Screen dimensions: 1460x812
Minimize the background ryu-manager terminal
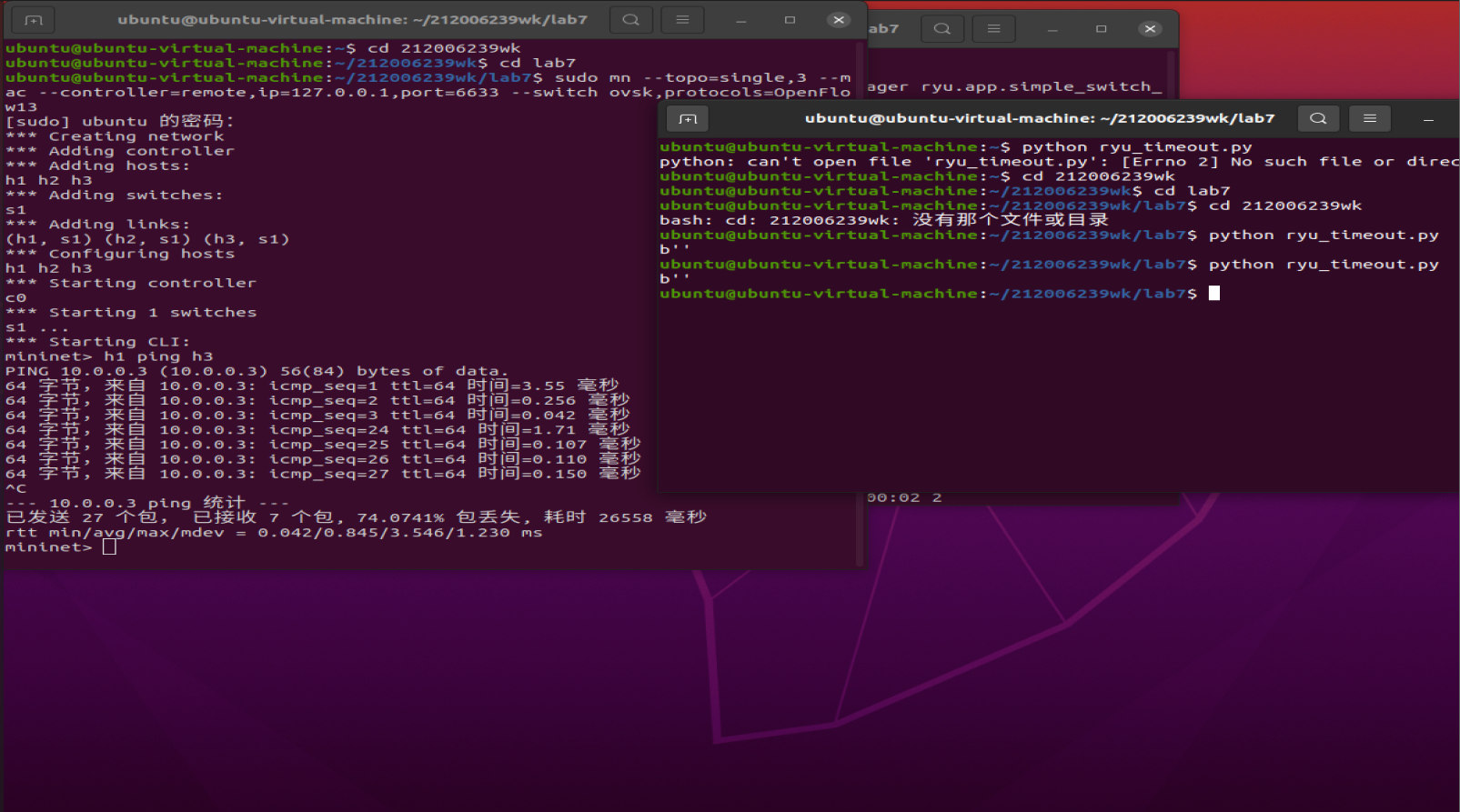(x=1052, y=29)
